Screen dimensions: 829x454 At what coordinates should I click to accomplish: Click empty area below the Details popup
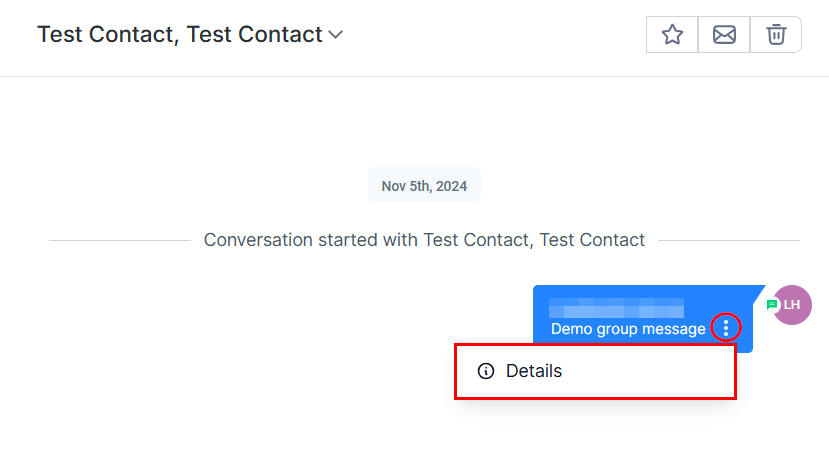(x=594, y=428)
